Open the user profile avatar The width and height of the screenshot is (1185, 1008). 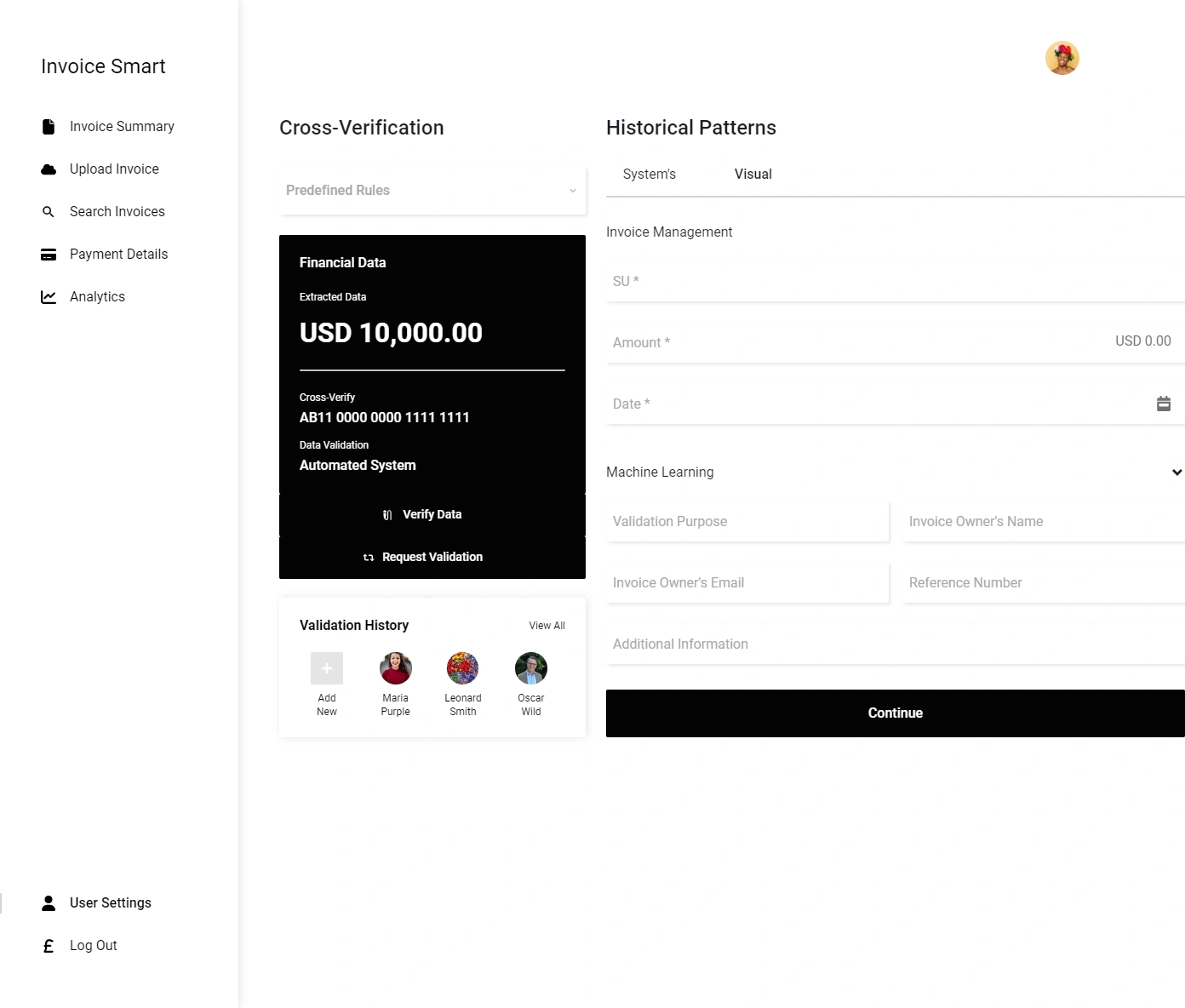(x=1062, y=58)
